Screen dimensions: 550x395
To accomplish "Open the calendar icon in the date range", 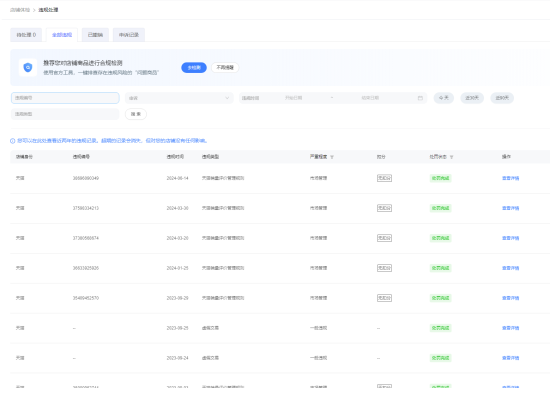I will [420, 98].
